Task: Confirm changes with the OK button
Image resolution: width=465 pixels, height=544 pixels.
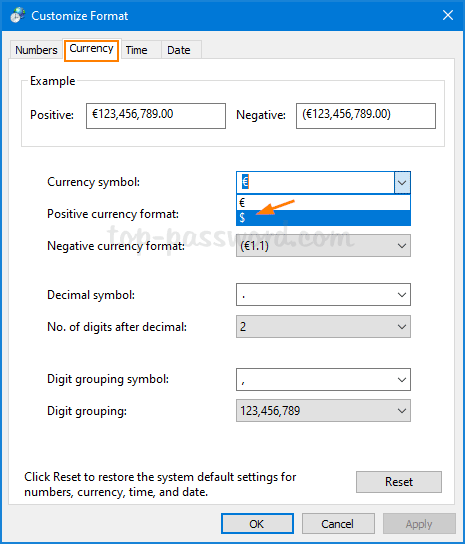Action: [257, 524]
